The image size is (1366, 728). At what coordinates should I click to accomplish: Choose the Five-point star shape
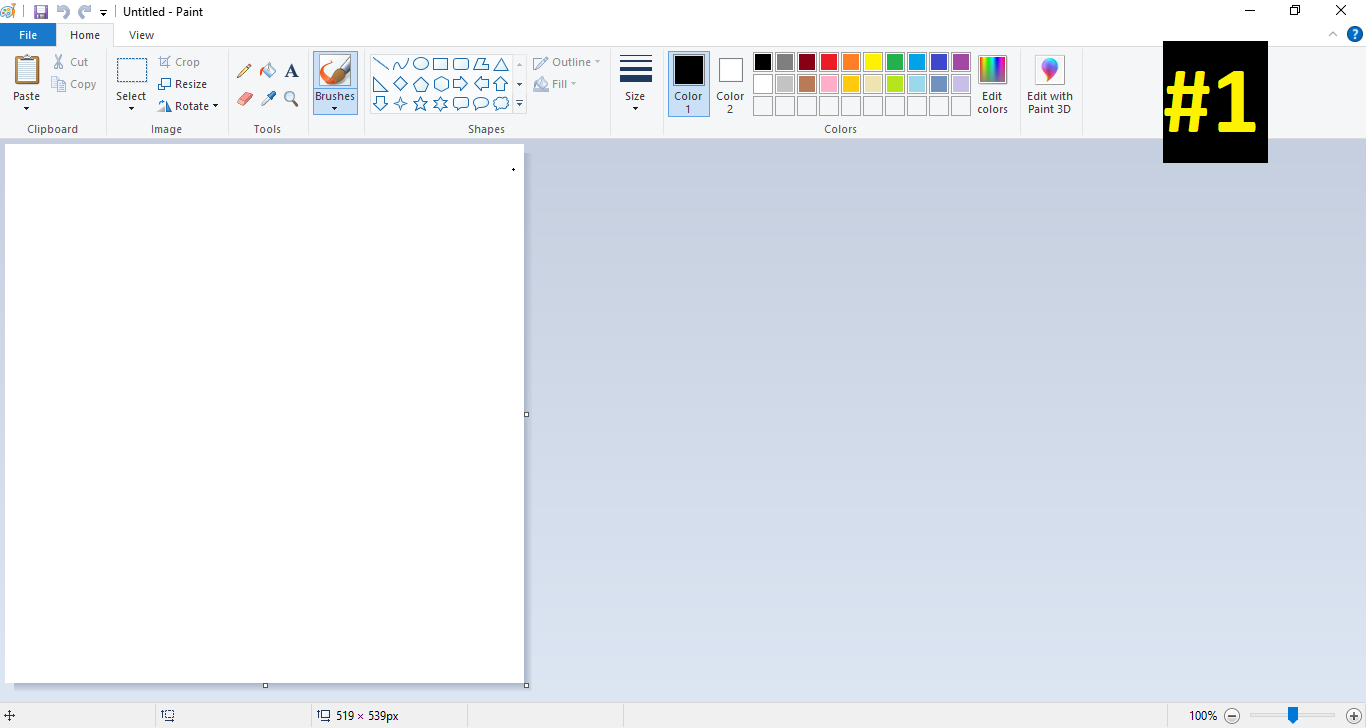[421, 103]
